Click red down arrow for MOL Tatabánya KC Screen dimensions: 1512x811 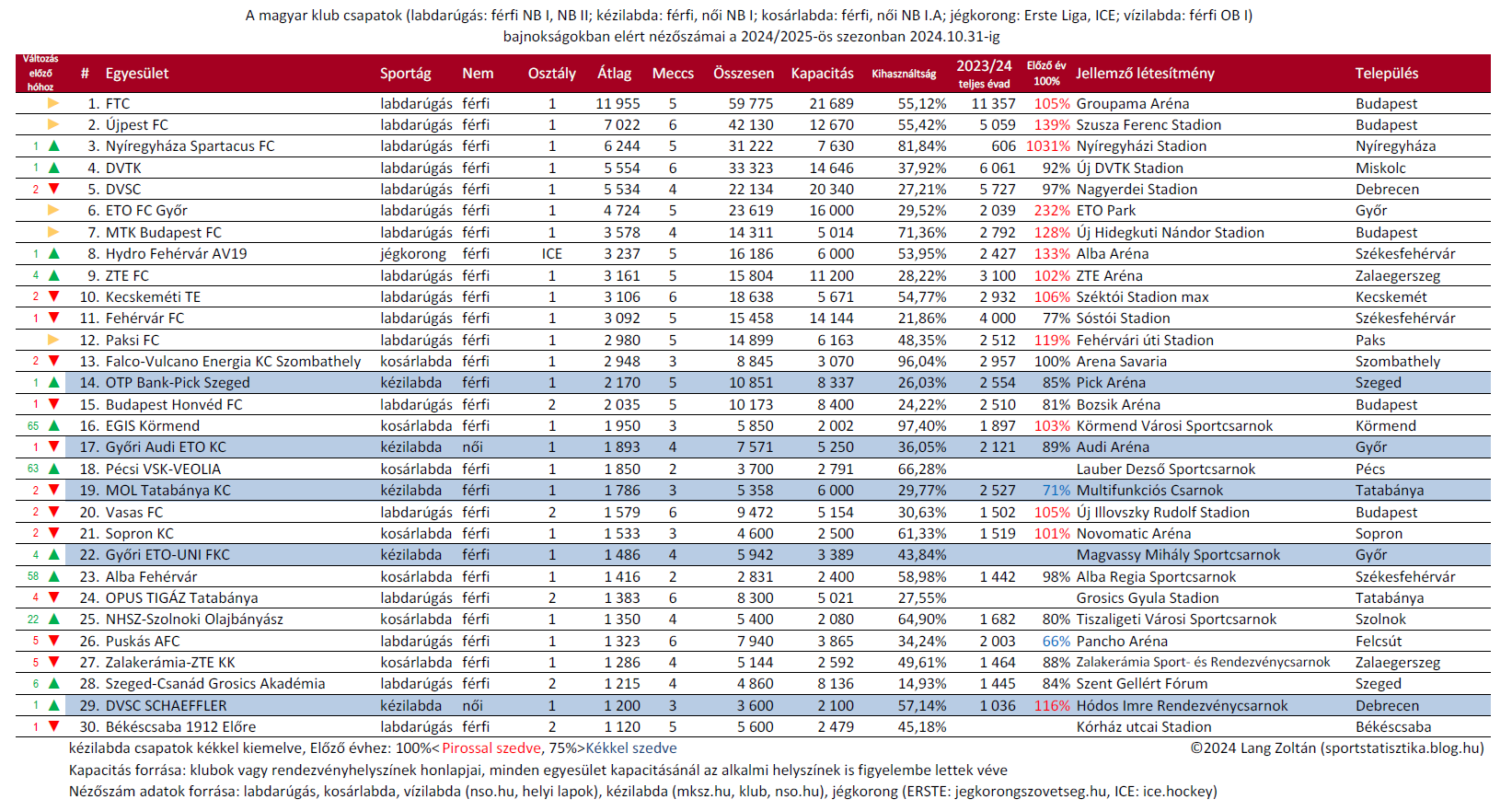coord(53,490)
